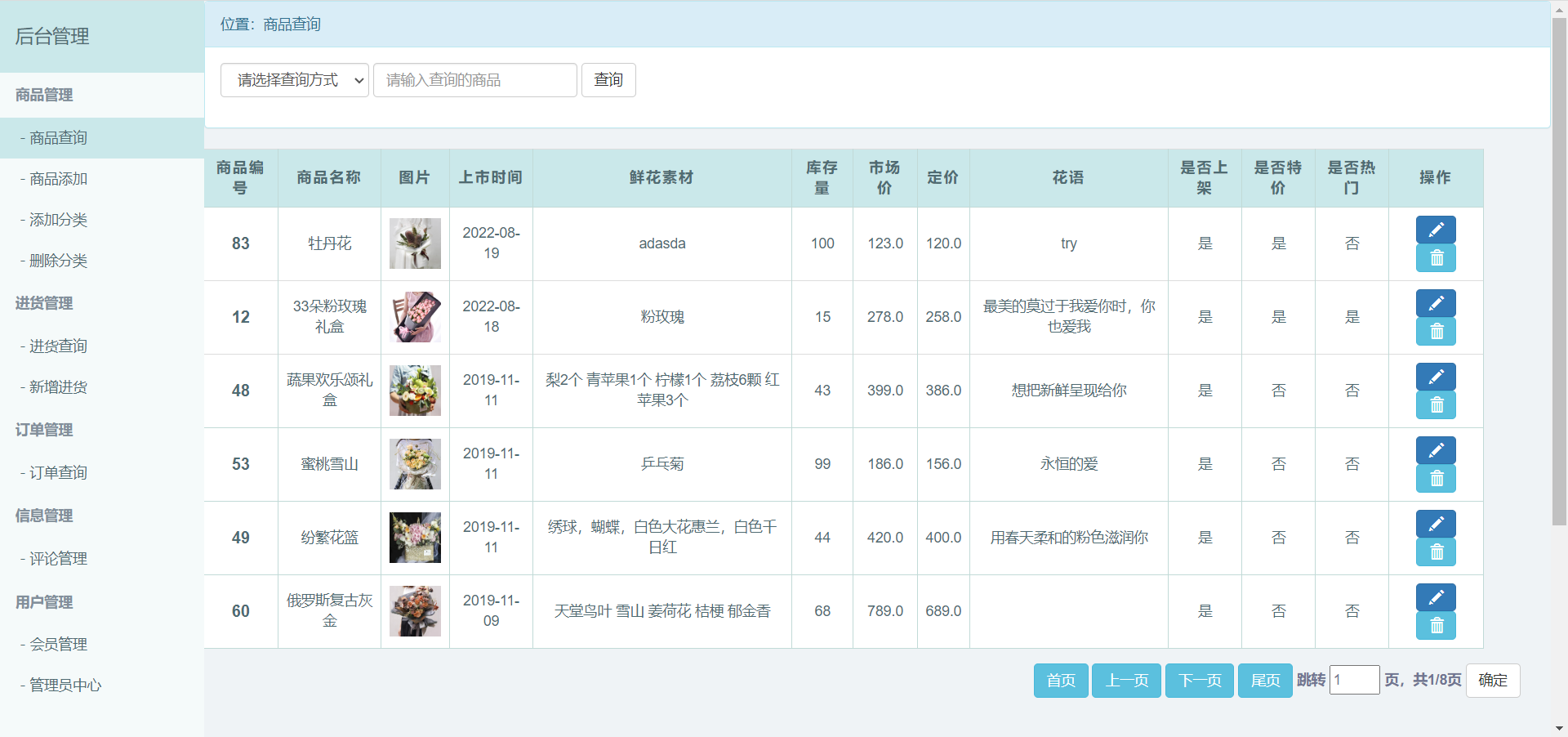The width and height of the screenshot is (1568, 737).
Task: Go to next page with 下一页
Action: [1200, 681]
